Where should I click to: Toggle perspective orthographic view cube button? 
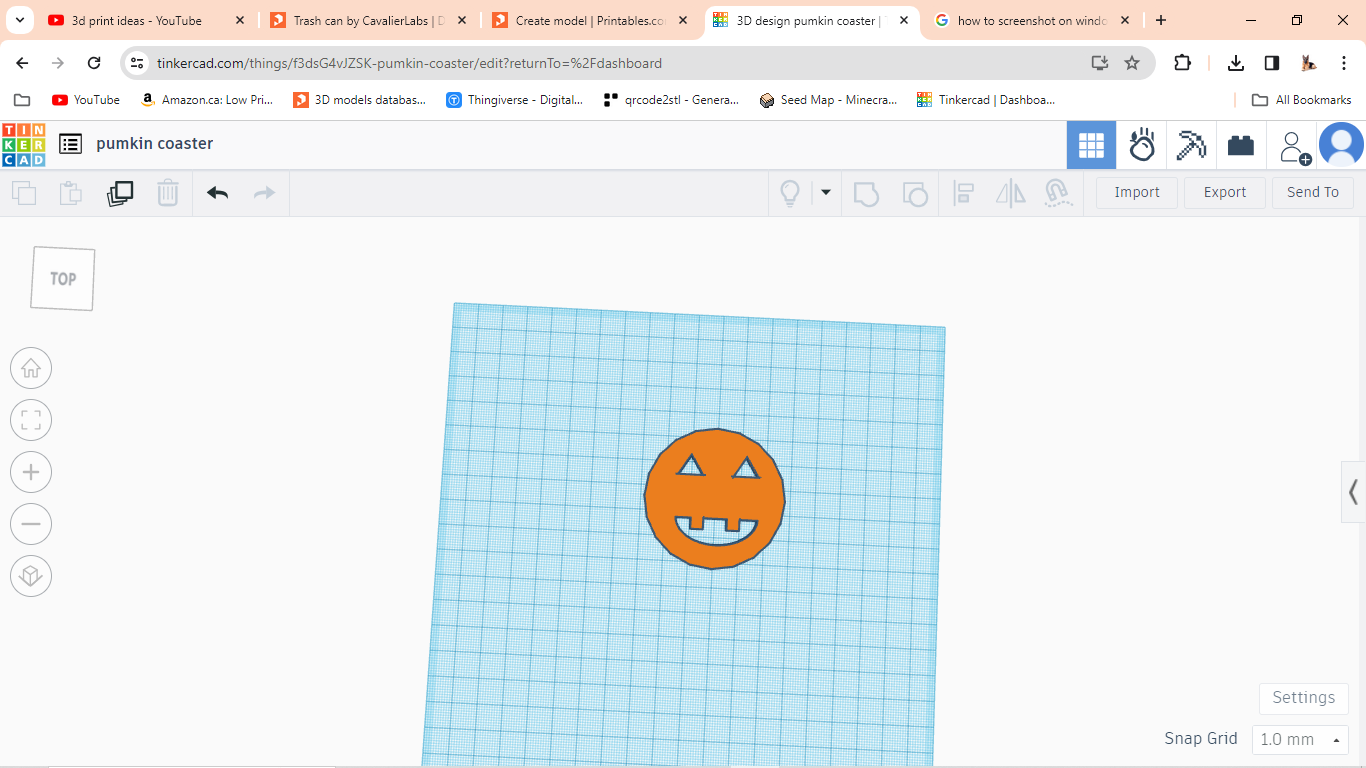coord(31,576)
